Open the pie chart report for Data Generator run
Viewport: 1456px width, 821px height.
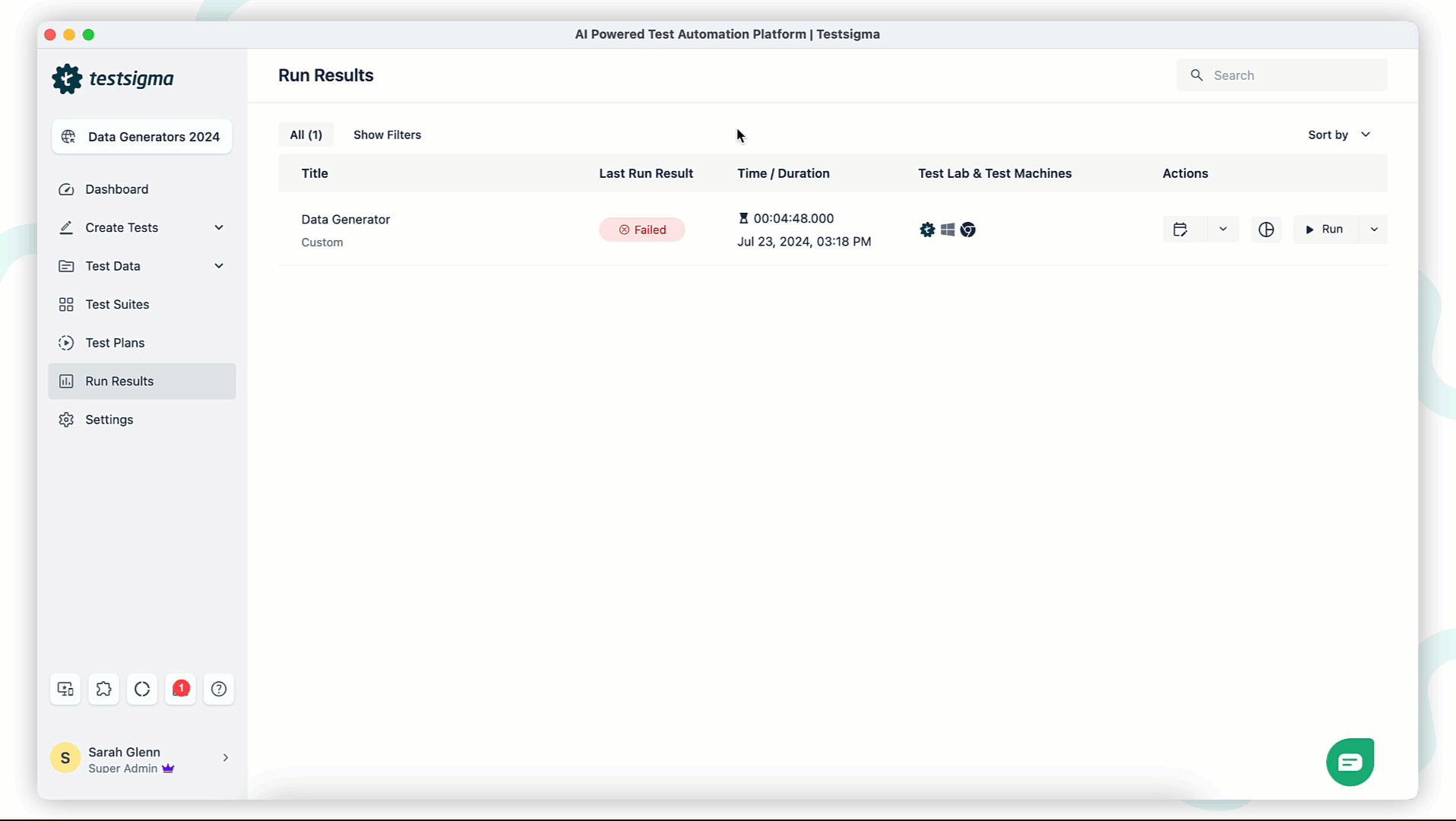1266,229
